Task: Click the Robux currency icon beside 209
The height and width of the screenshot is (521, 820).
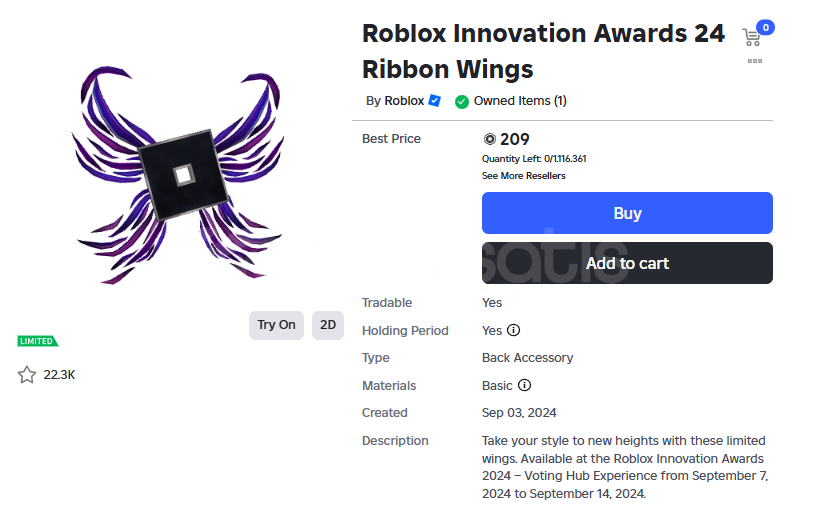Action: [489, 140]
